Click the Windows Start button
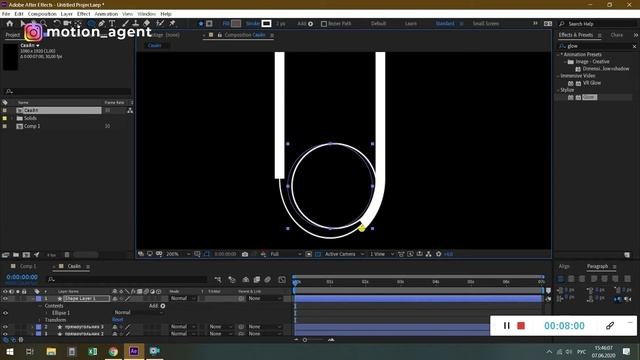This screenshot has height=360, width=640. click(9, 351)
